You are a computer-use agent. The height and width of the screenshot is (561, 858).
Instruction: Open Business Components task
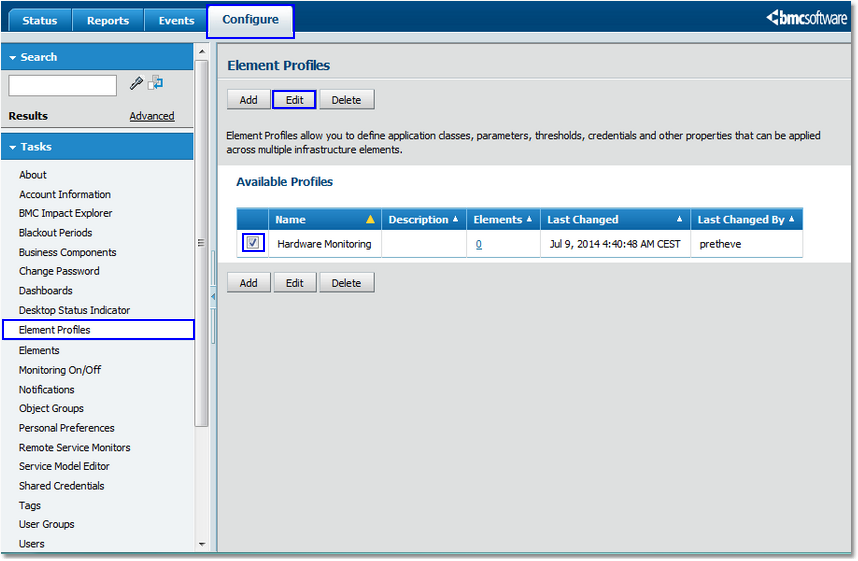[67, 252]
